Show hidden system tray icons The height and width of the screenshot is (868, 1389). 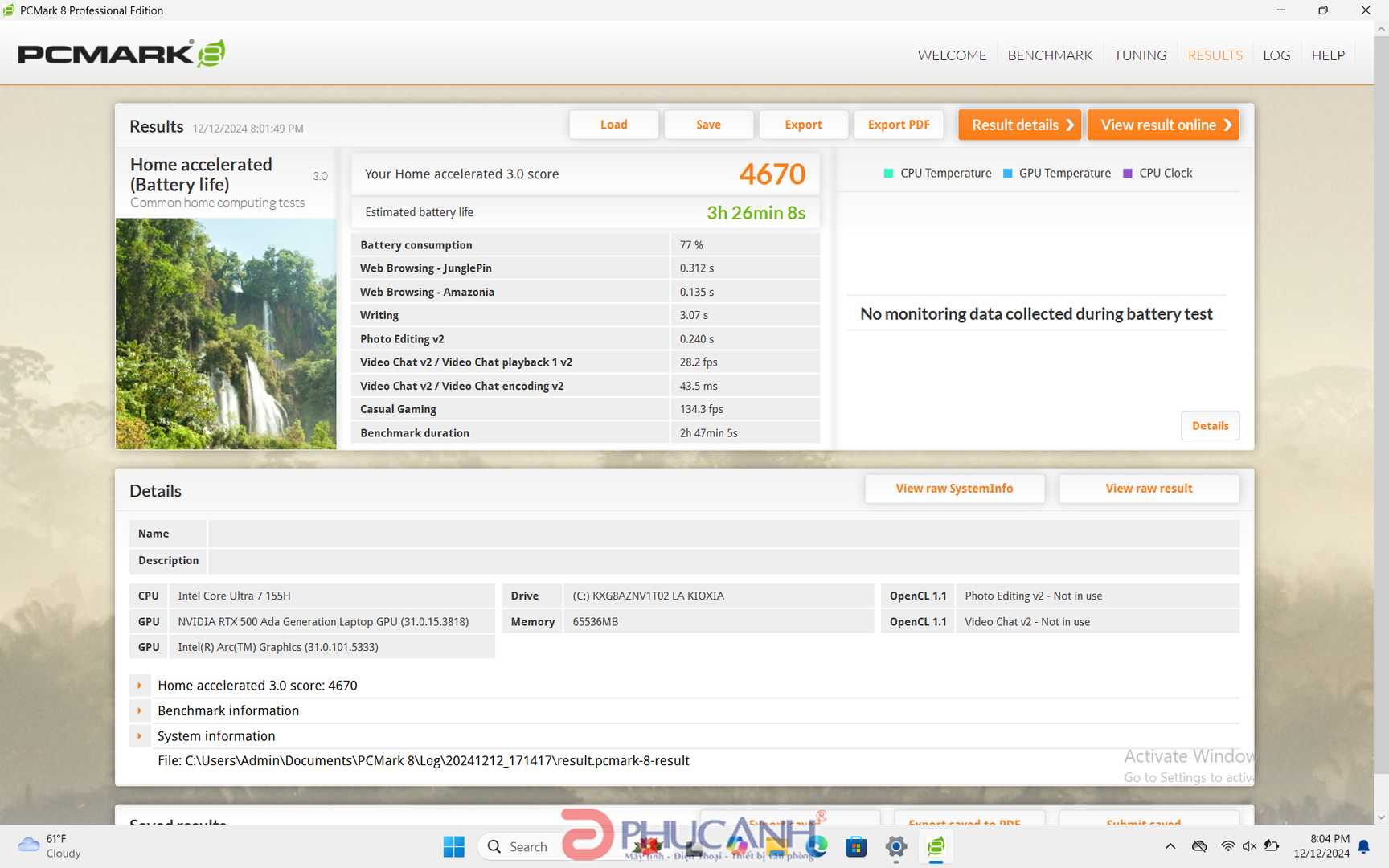tap(1170, 846)
